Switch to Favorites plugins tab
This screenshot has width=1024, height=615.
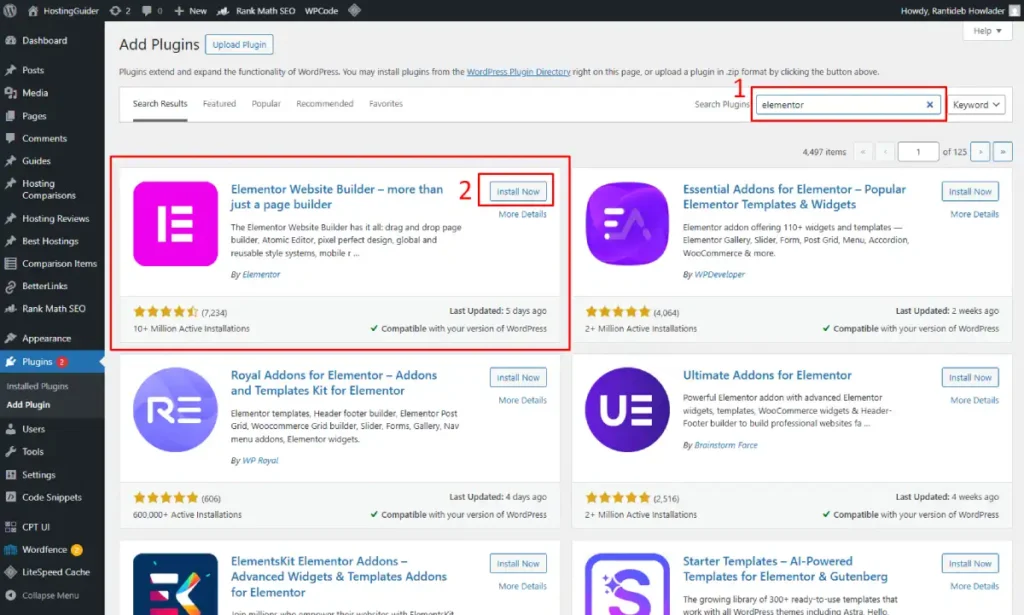point(386,104)
